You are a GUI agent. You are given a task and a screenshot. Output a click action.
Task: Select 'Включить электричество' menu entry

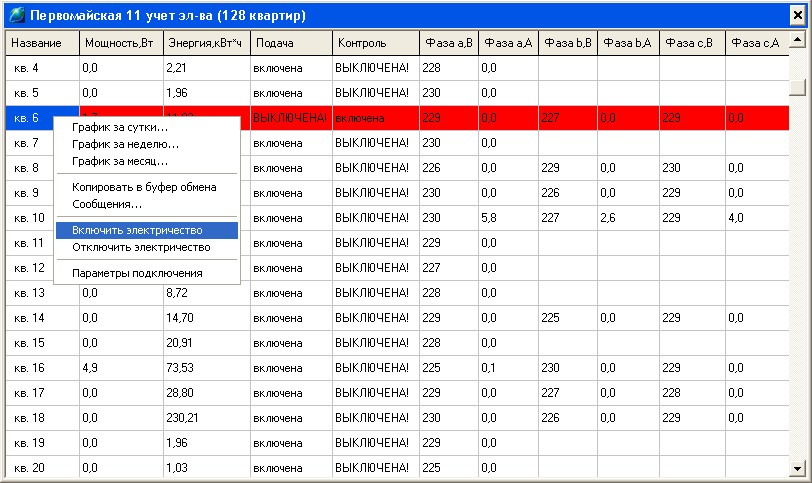pyautogui.click(x=137, y=230)
